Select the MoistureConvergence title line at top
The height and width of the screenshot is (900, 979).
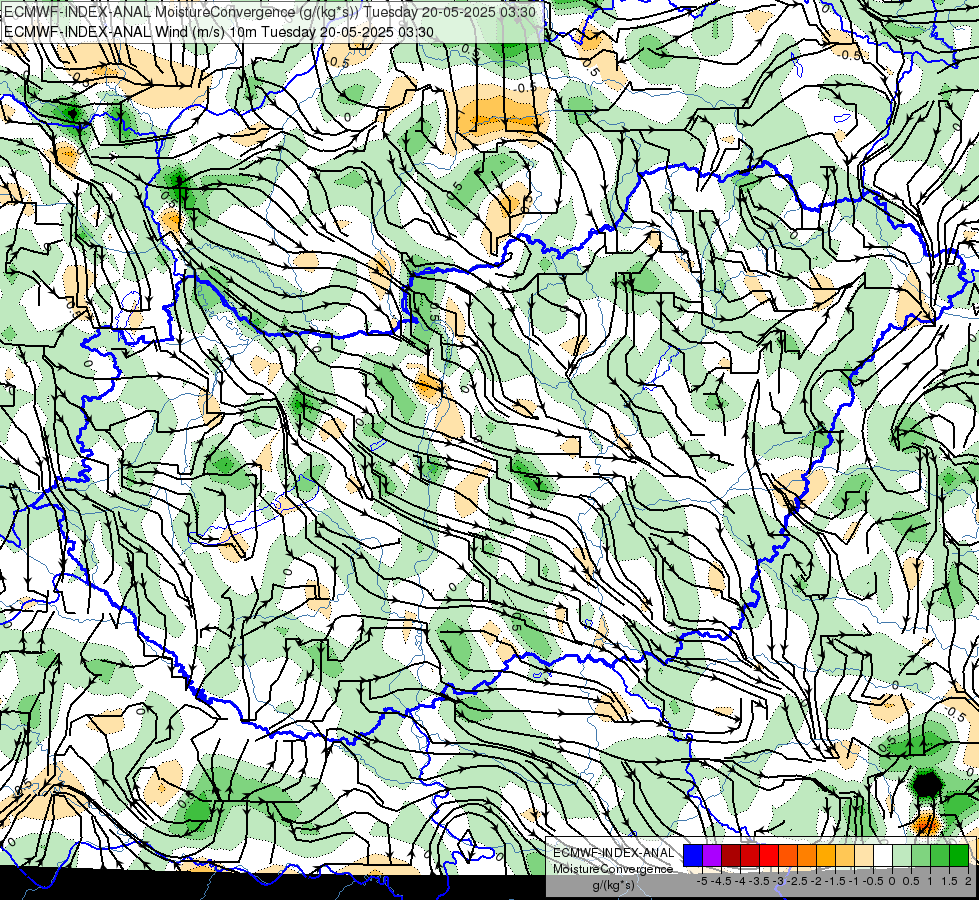point(269,12)
